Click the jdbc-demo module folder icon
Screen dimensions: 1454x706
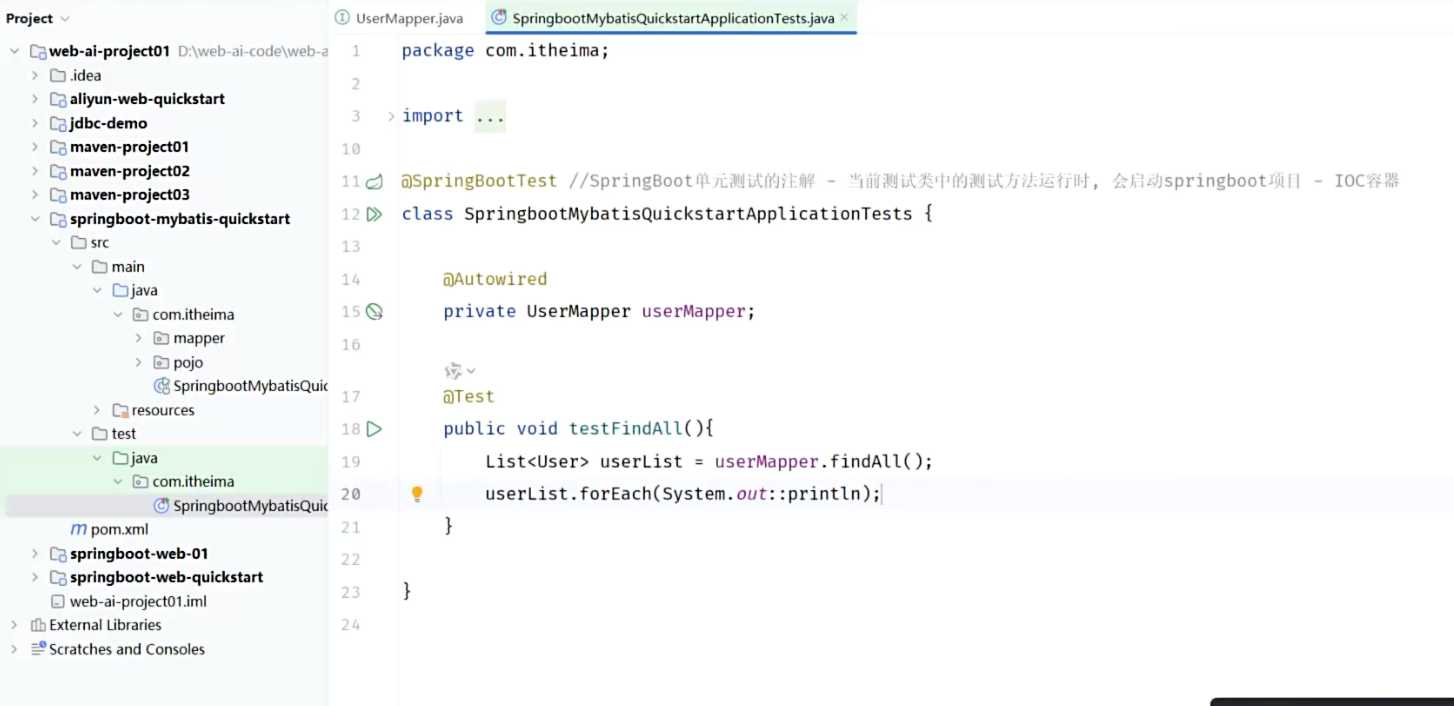(x=58, y=123)
